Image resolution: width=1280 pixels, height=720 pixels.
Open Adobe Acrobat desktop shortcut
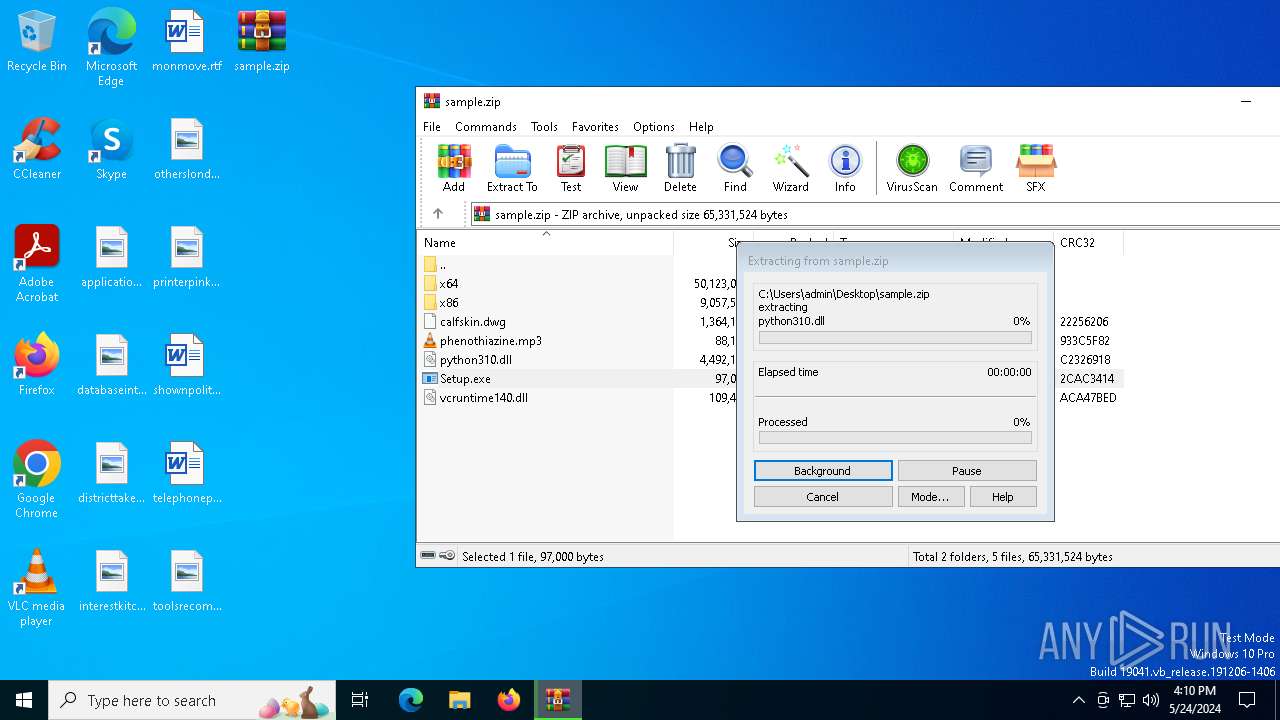(x=37, y=264)
